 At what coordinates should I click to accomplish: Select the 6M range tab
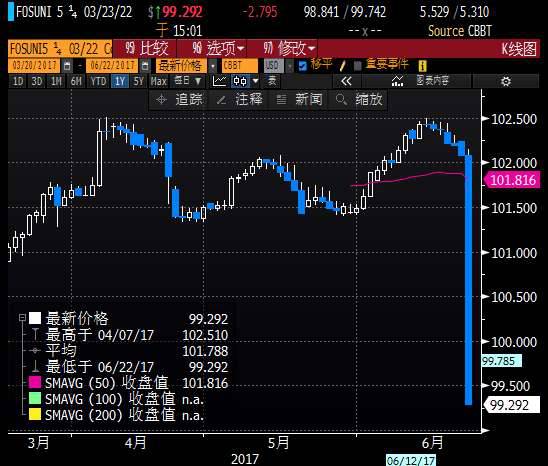(76, 81)
